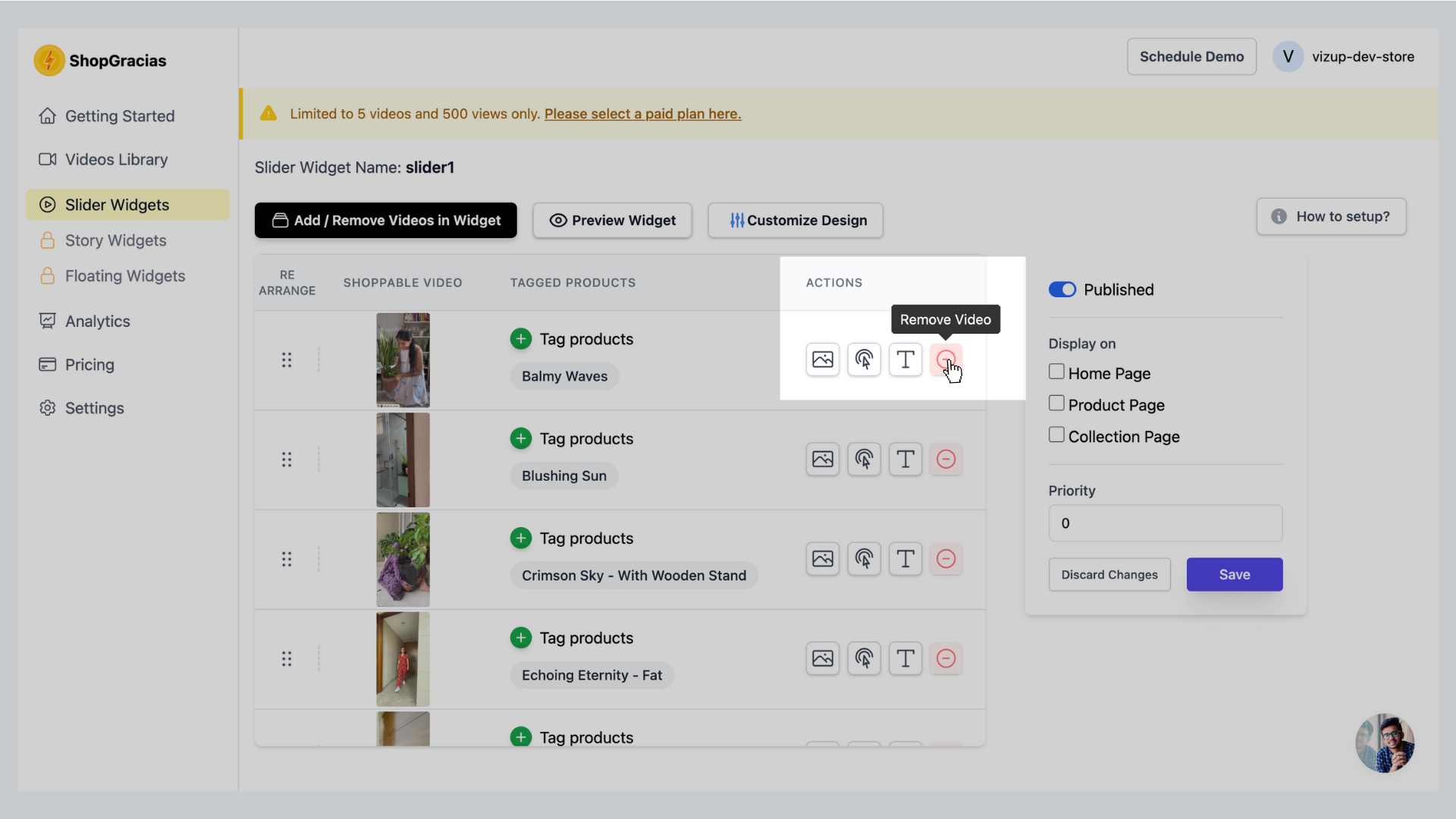The width and height of the screenshot is (1456, 819).
Task: Check the Home Page checkbox
Action: coord(1056,372)
